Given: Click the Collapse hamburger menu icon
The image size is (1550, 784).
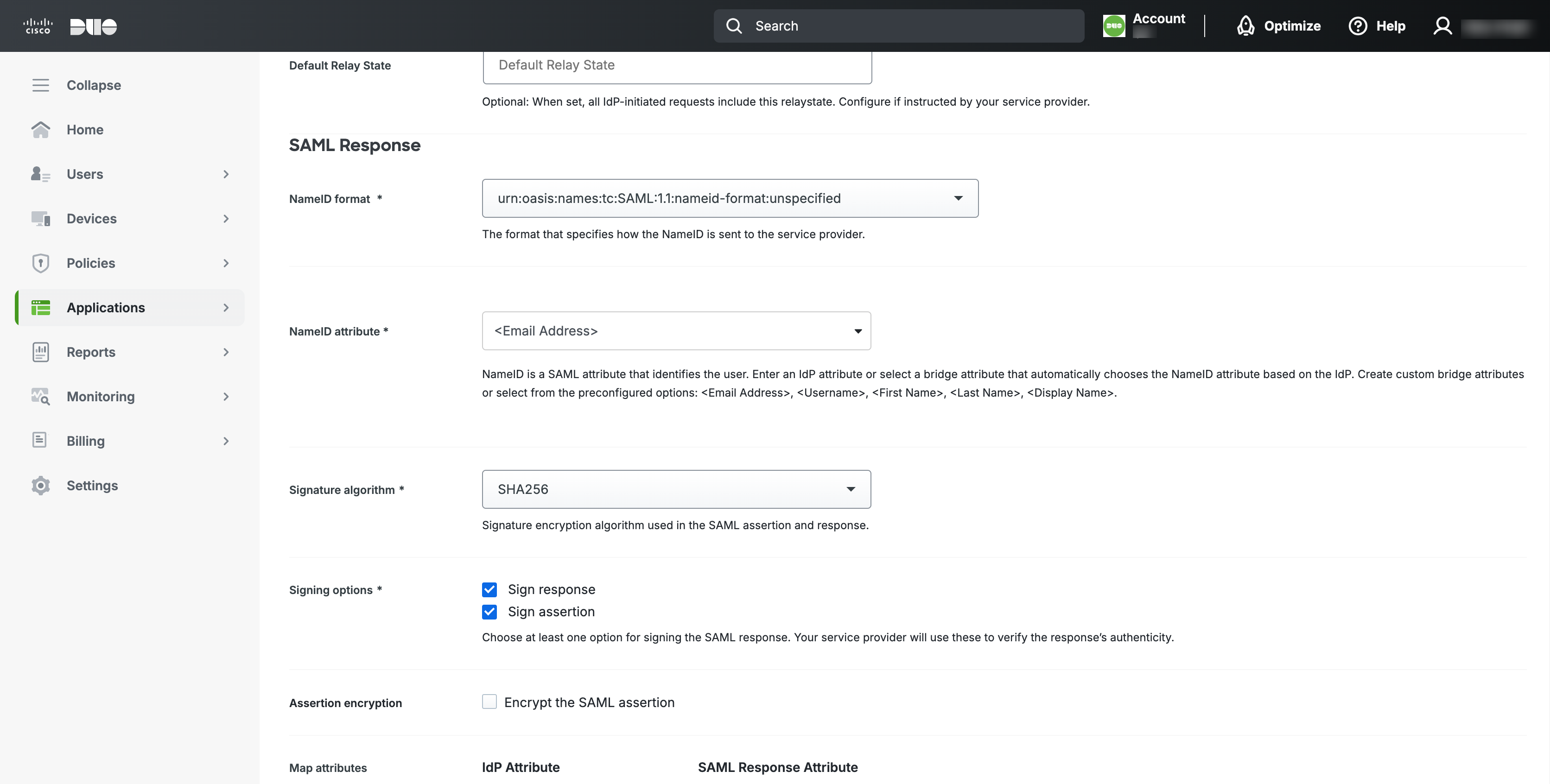Looking at the screenshot, I should pos(40,85).
